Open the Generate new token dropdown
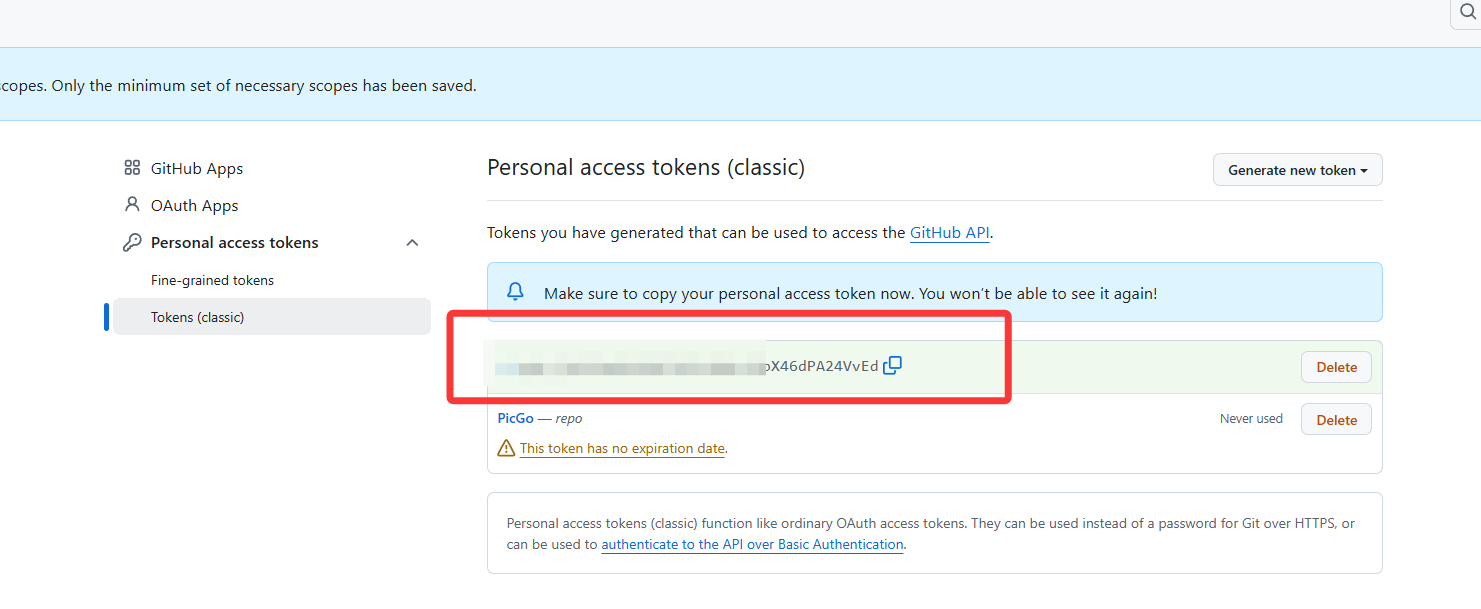1481x609 pixels. pos(1297,170)
